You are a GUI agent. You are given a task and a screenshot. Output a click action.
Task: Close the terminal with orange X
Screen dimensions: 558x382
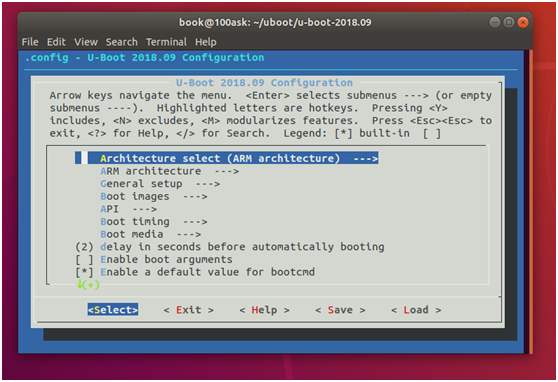click(523, 22)
